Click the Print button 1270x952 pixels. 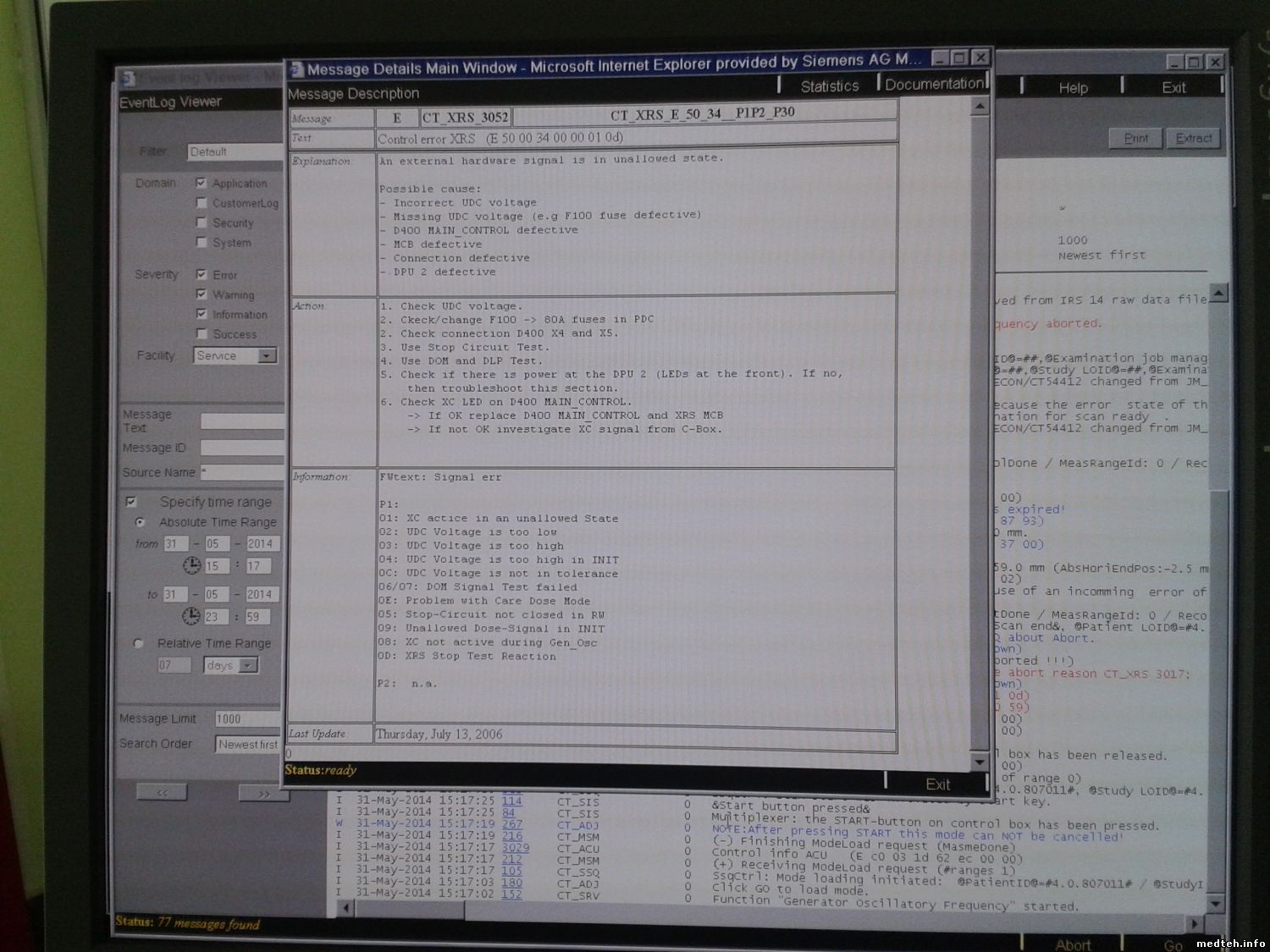[1135, 139]
